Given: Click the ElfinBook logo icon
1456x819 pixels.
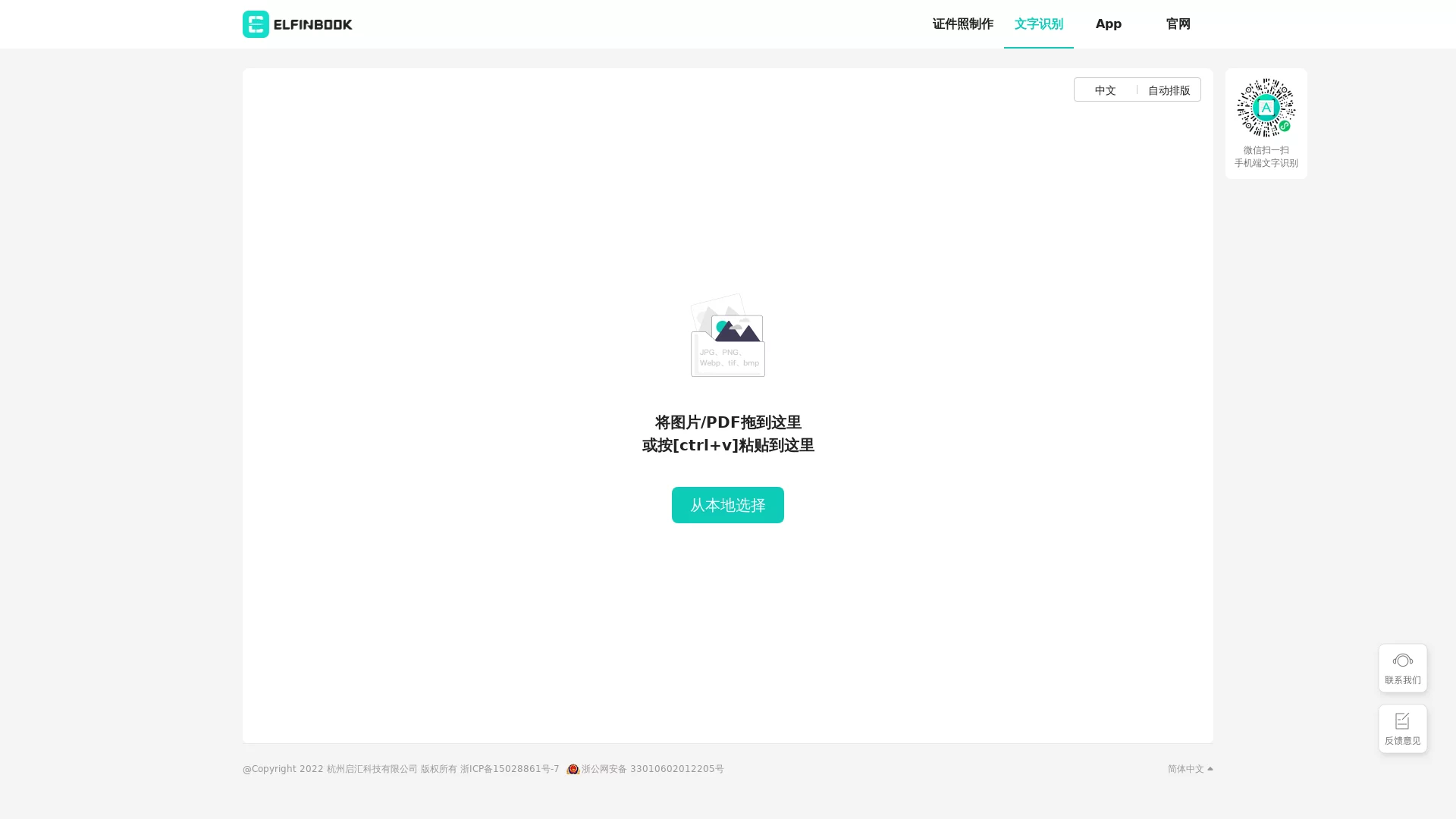Looking at the screenshot, I should pos(256,24).
